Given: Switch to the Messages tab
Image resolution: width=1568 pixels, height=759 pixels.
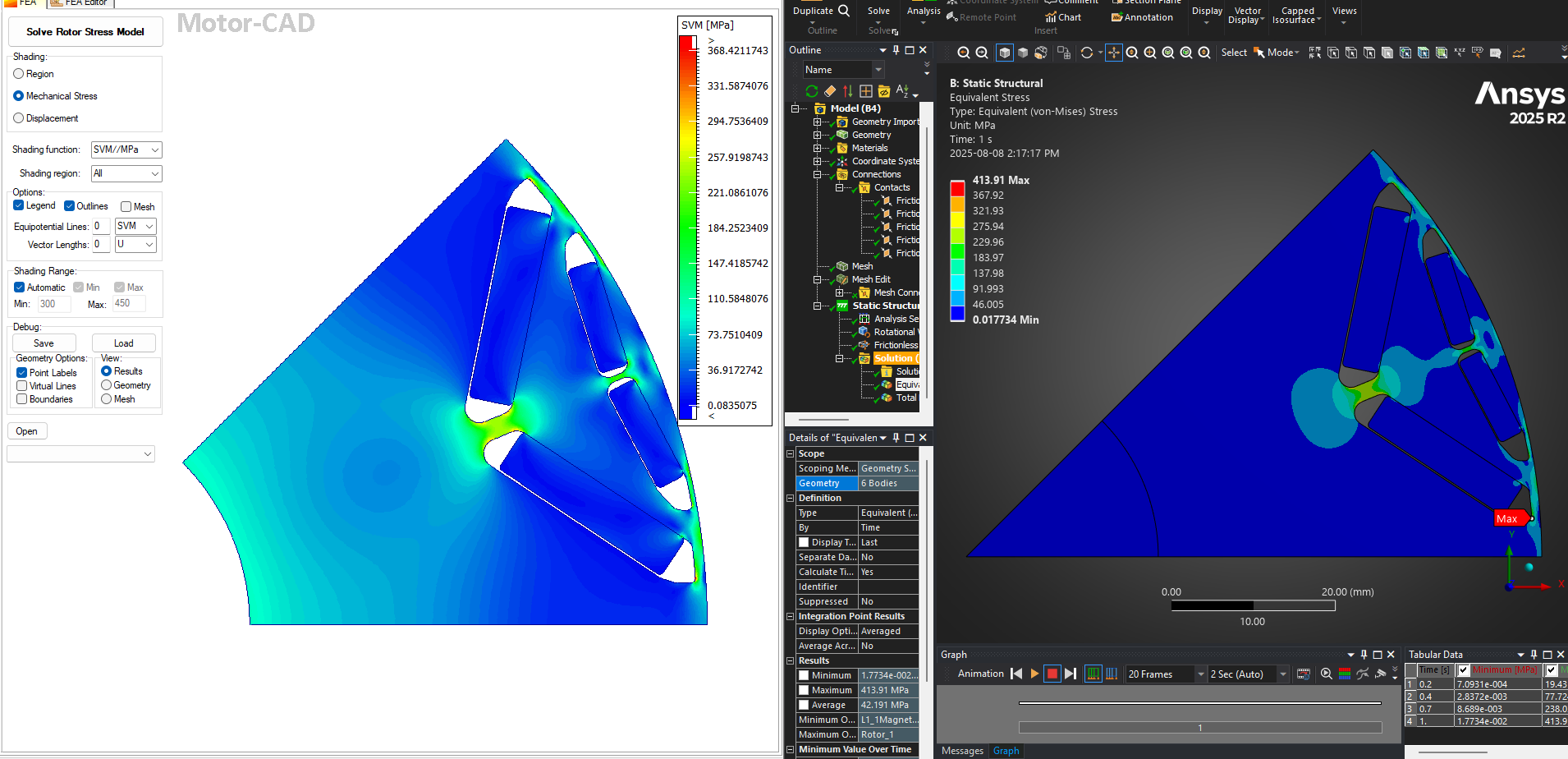Looking at the screenshot, I should pyautogui.click(x=962, y=751).
